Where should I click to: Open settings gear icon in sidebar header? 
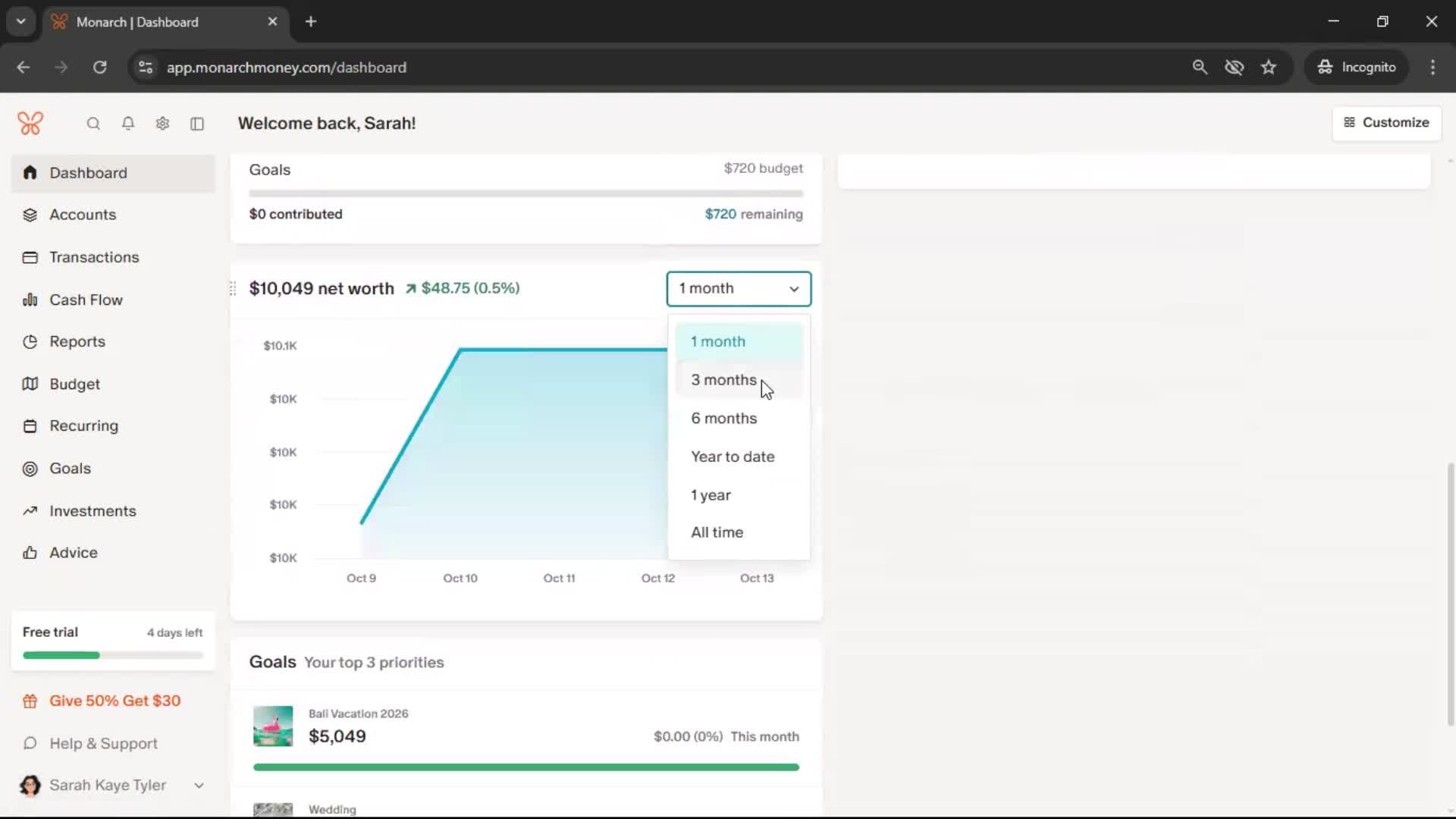click(162, 124)
